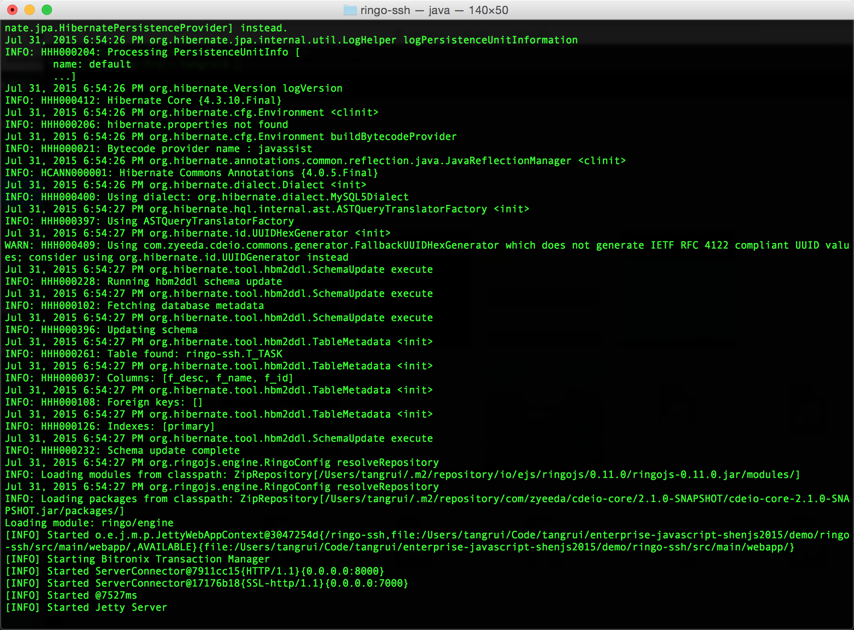The image size is (854, 630).
Task: Click the 'ringo-ssh — java — 140×50' window title
Action: pos(434,10)
